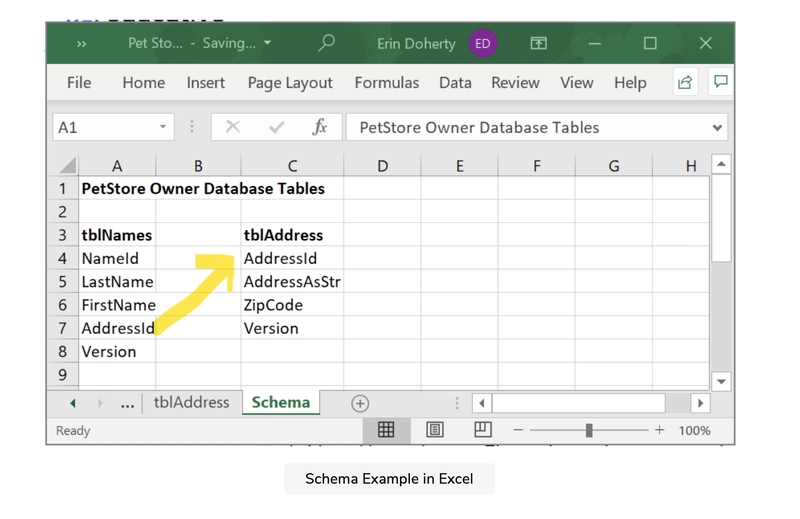Click vertical scrollbar down arrow
800x519 pixels.
[x=721, y=381]
